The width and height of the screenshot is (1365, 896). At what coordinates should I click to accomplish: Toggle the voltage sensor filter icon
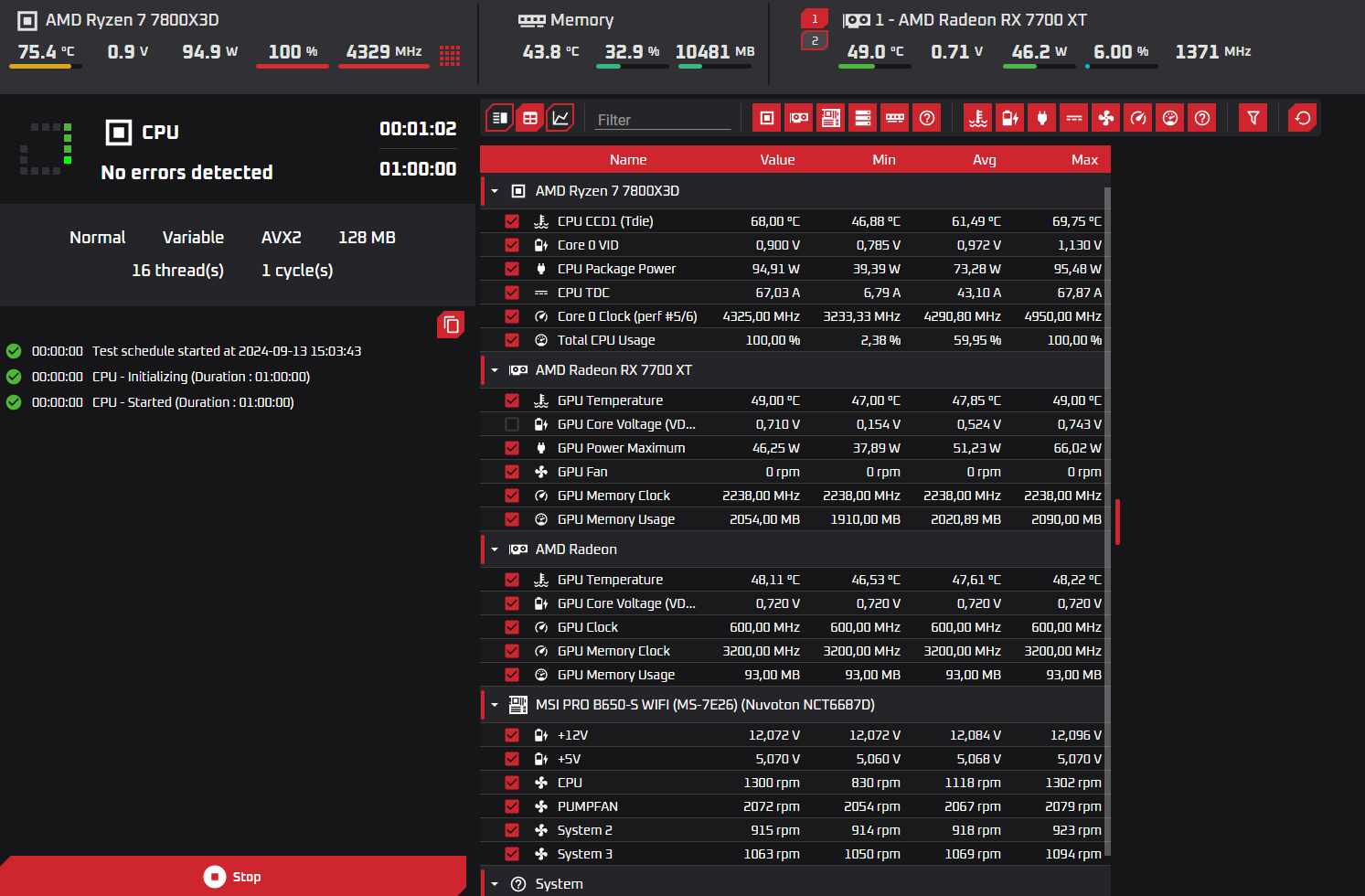1010,118
